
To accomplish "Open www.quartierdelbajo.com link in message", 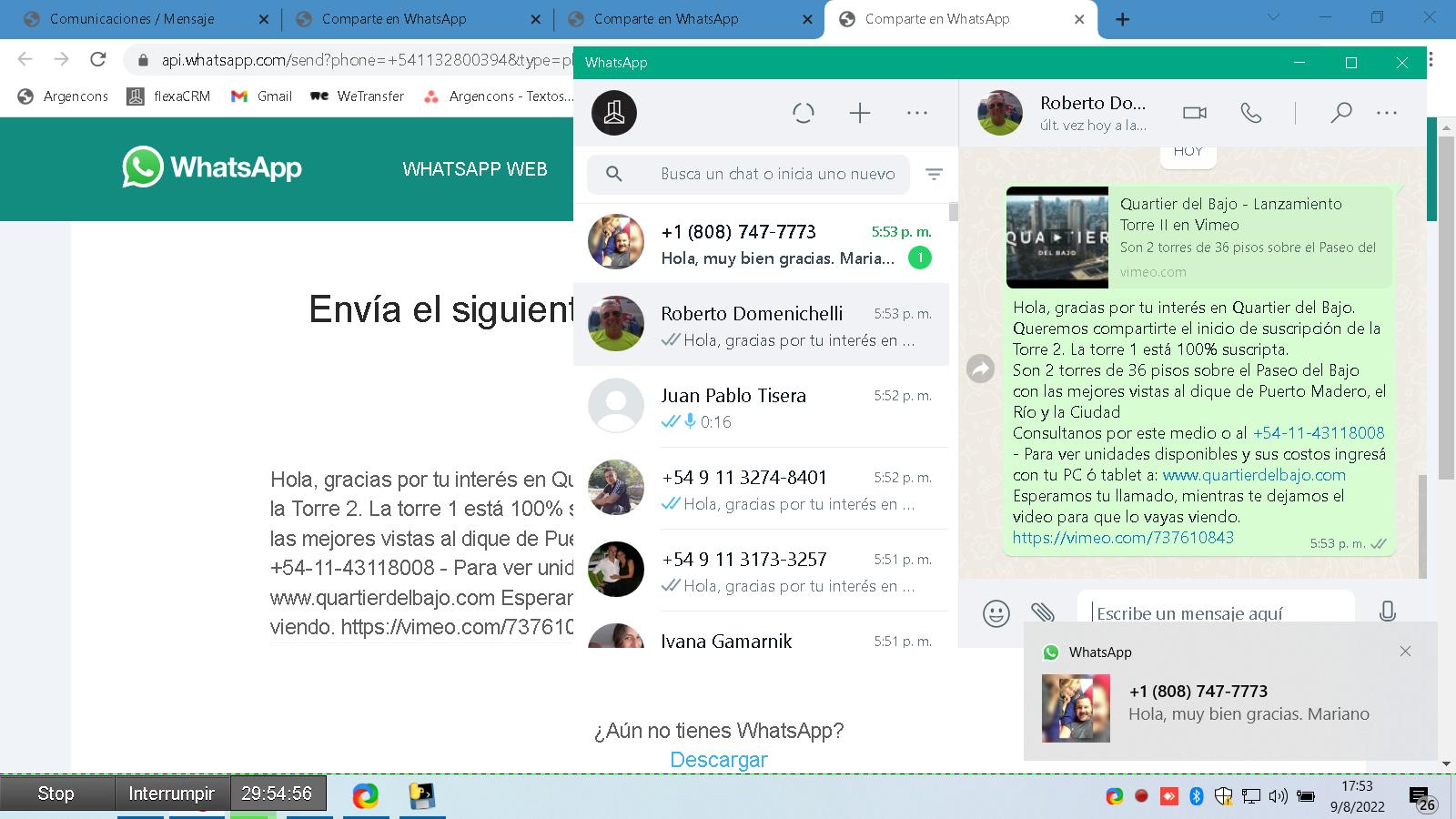I will (x=1254, y=474).
